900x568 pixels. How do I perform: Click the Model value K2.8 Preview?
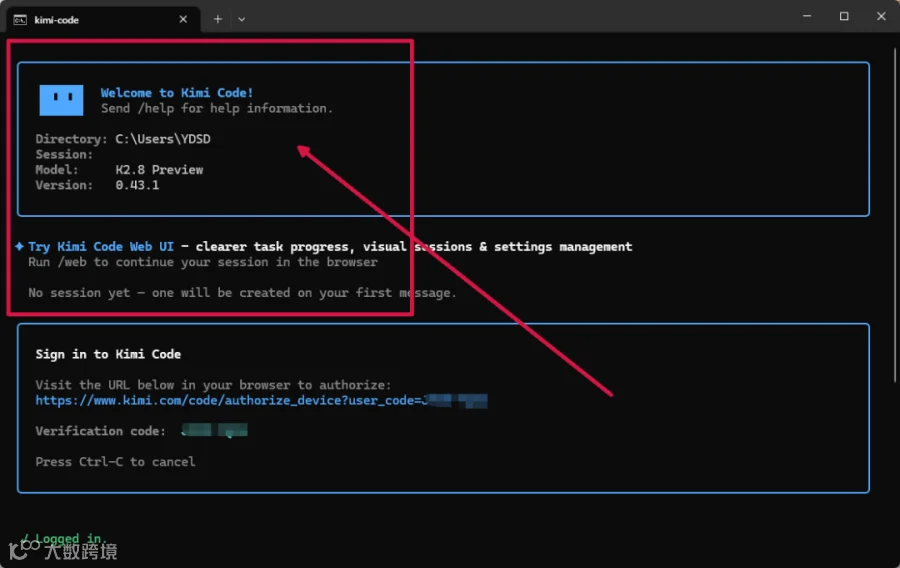tap(159, 170)
